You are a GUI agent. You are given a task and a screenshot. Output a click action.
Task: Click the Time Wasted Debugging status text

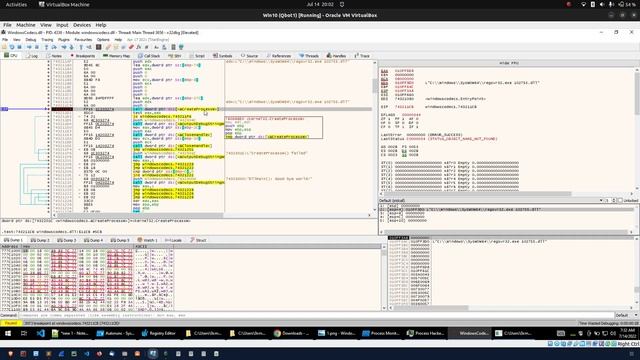[x=609, y=323]
